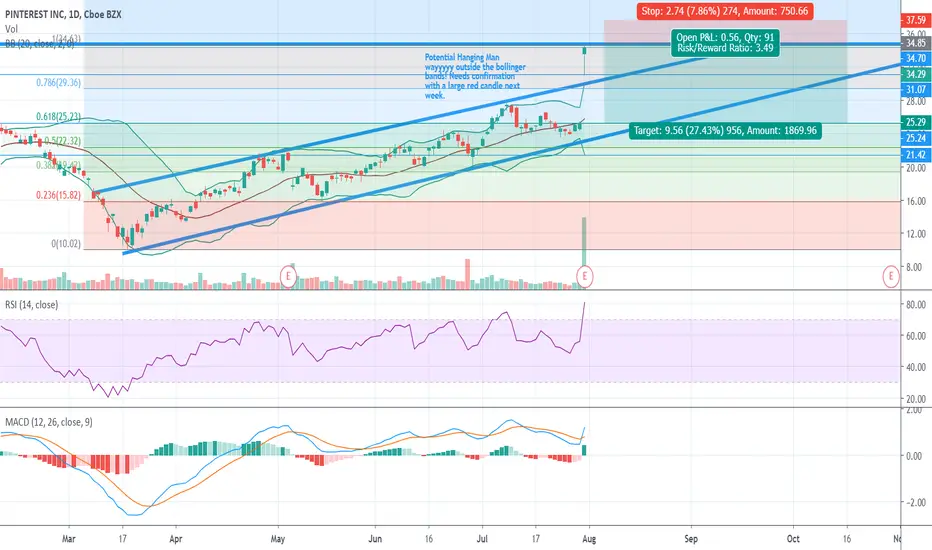Click the Aug label on time axis
This screenshot has width=932, height=550.
tap(588, 539)
